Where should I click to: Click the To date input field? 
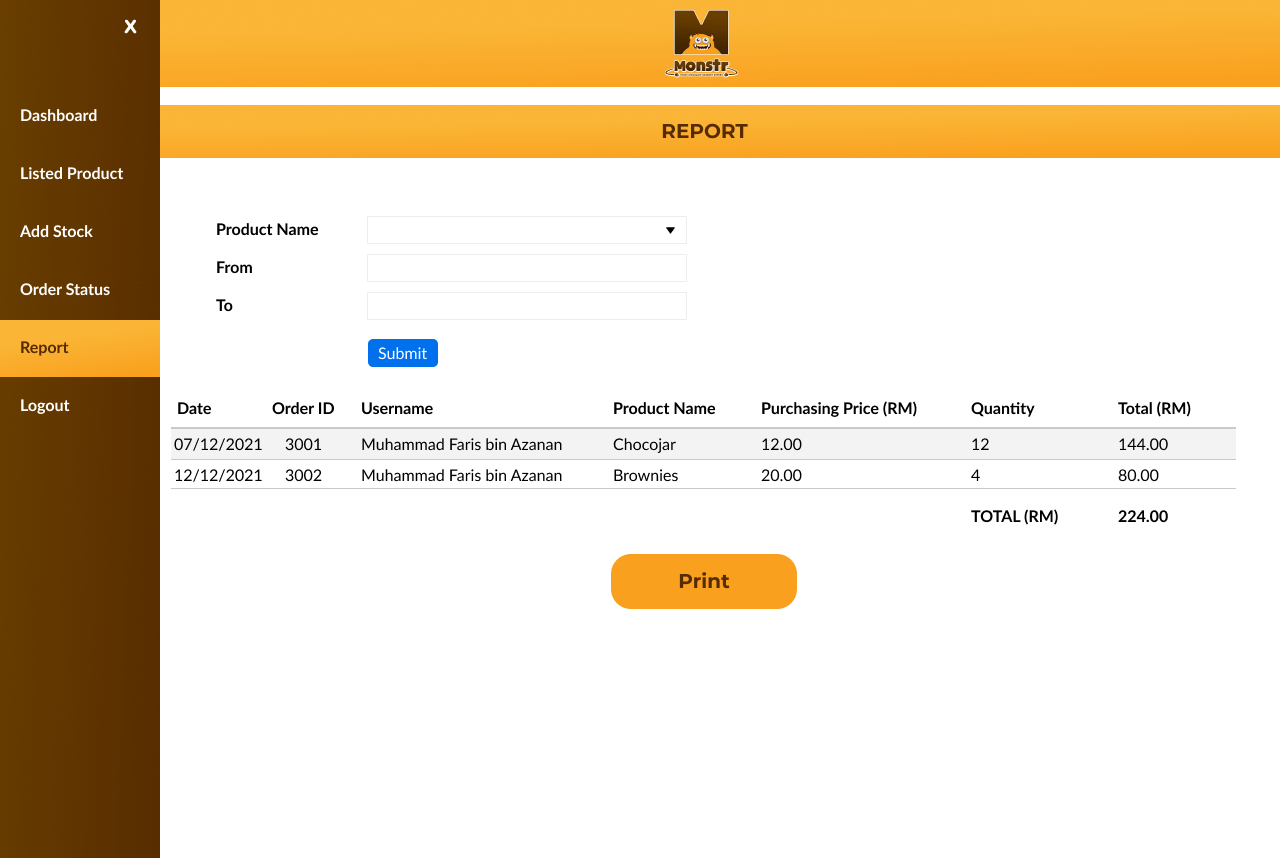[x=526, y=306]
